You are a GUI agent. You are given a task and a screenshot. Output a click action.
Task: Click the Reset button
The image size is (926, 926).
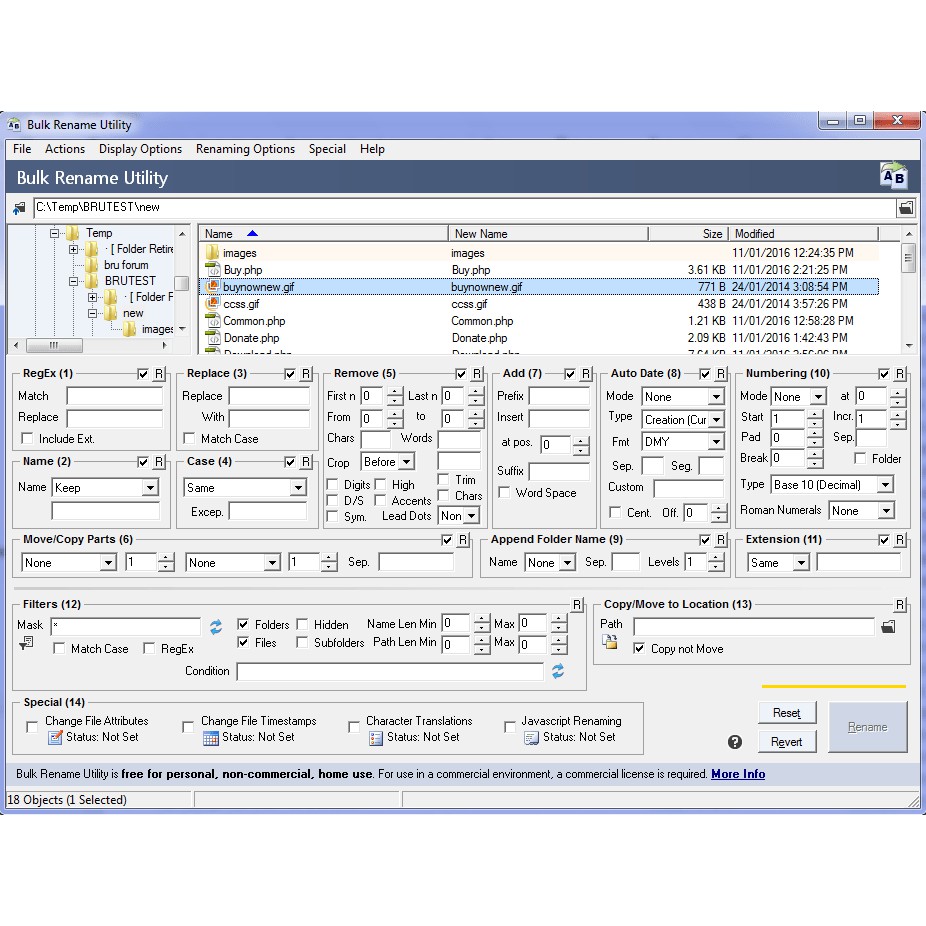coord(787,713)
